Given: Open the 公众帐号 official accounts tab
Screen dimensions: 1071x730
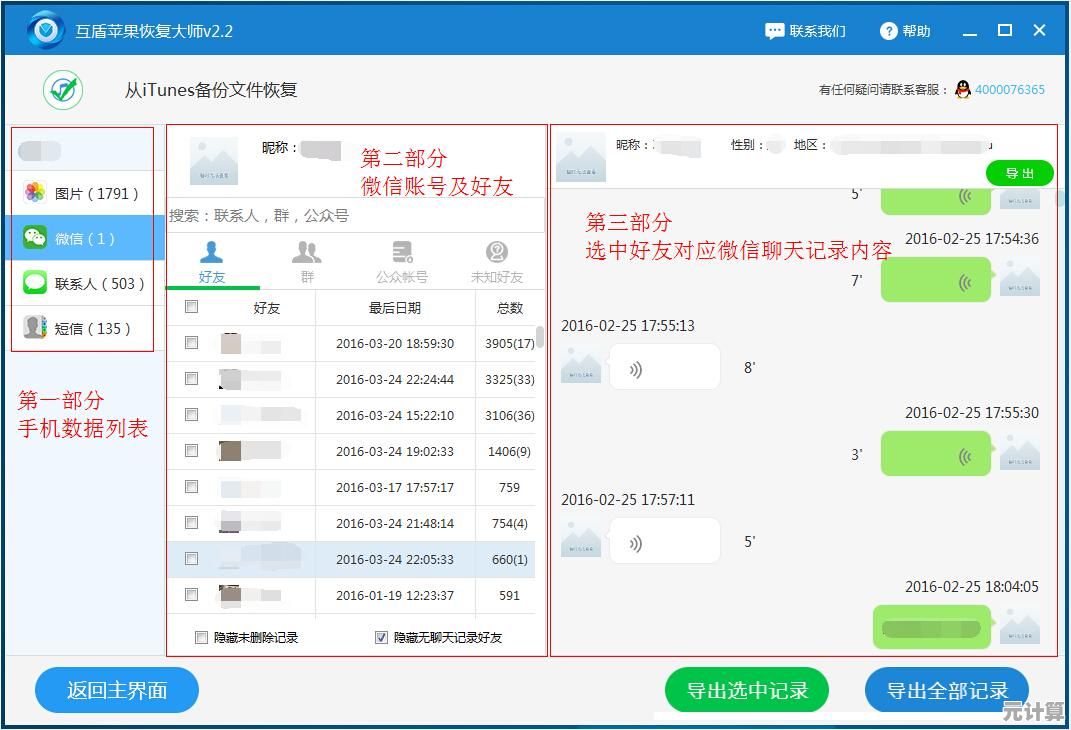Looking at the screenshot, I should [401, 261].
